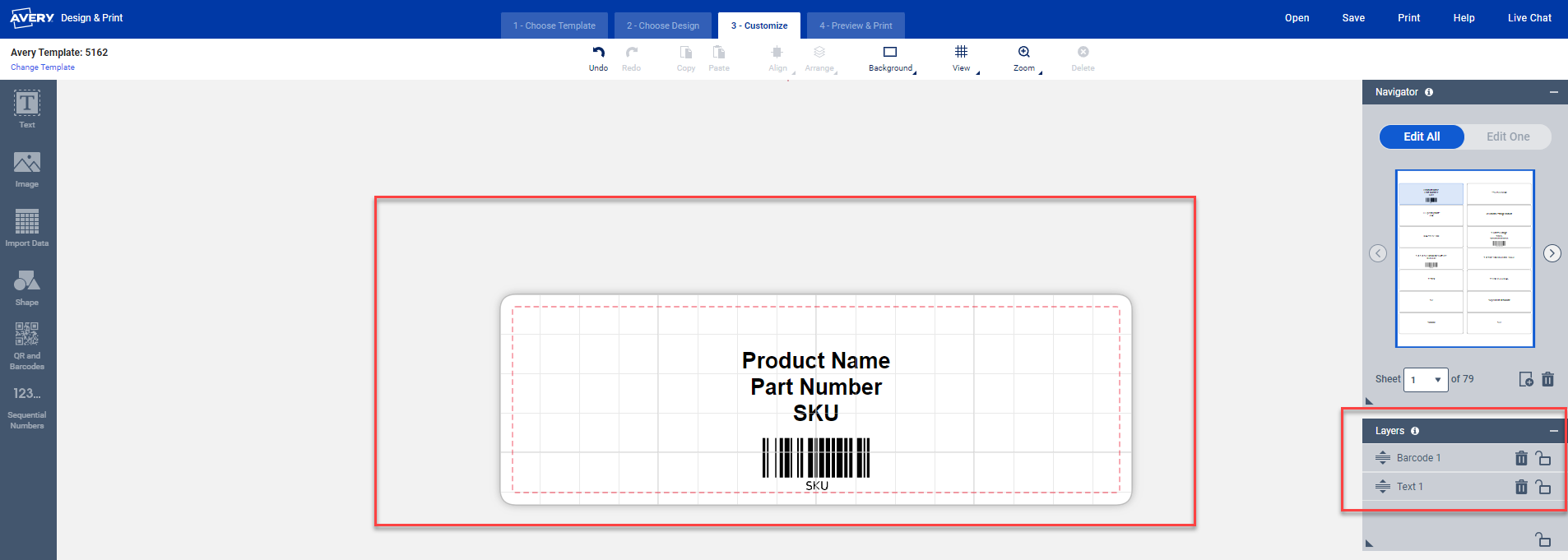The height and width of the screenshot is (560, 1568).
Task: Delete the Barcode 1 layer
Action: tap(1521, 458)
